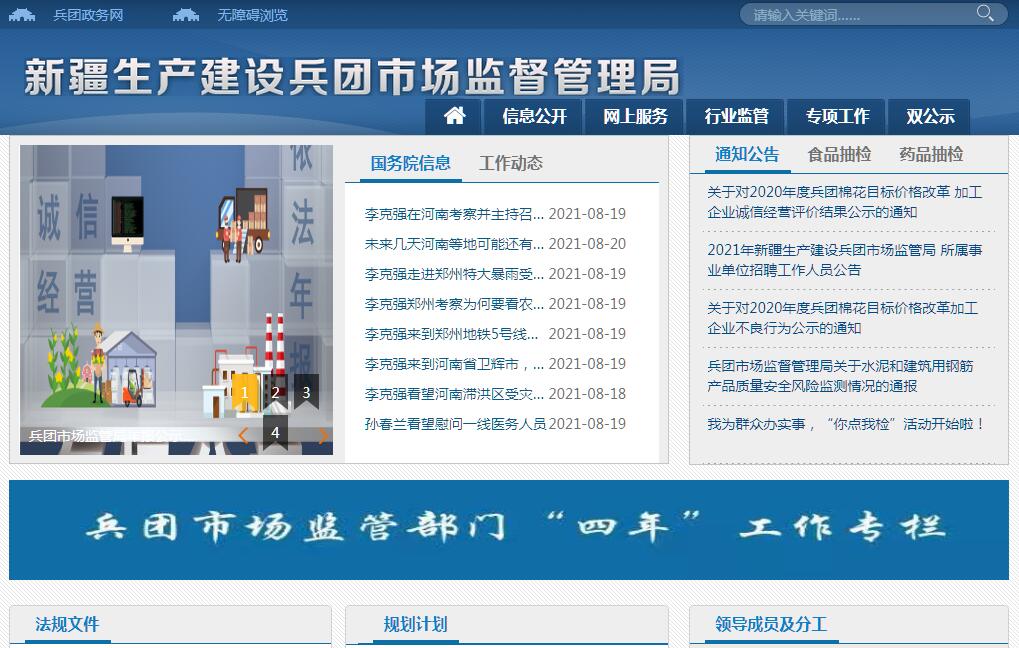Open the 网上服务 menu item
The width and height of the screenshot is (1019, 648).
coord(635,116)
